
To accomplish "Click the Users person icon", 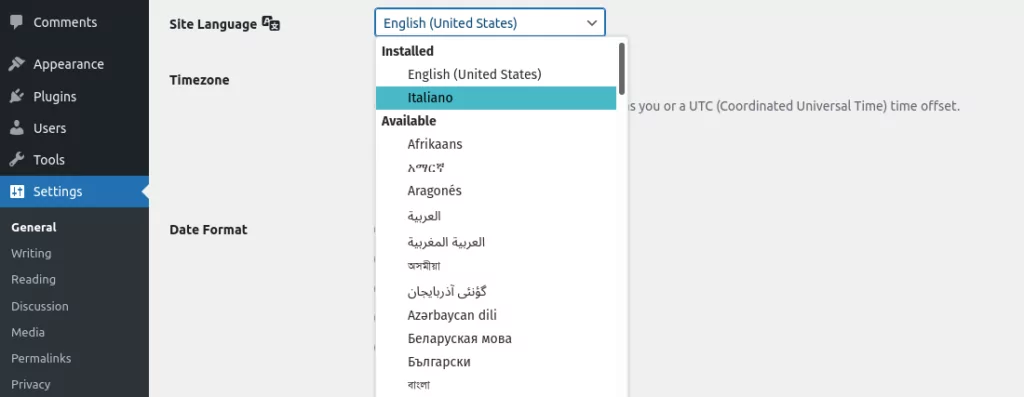I will pos(17,128).
